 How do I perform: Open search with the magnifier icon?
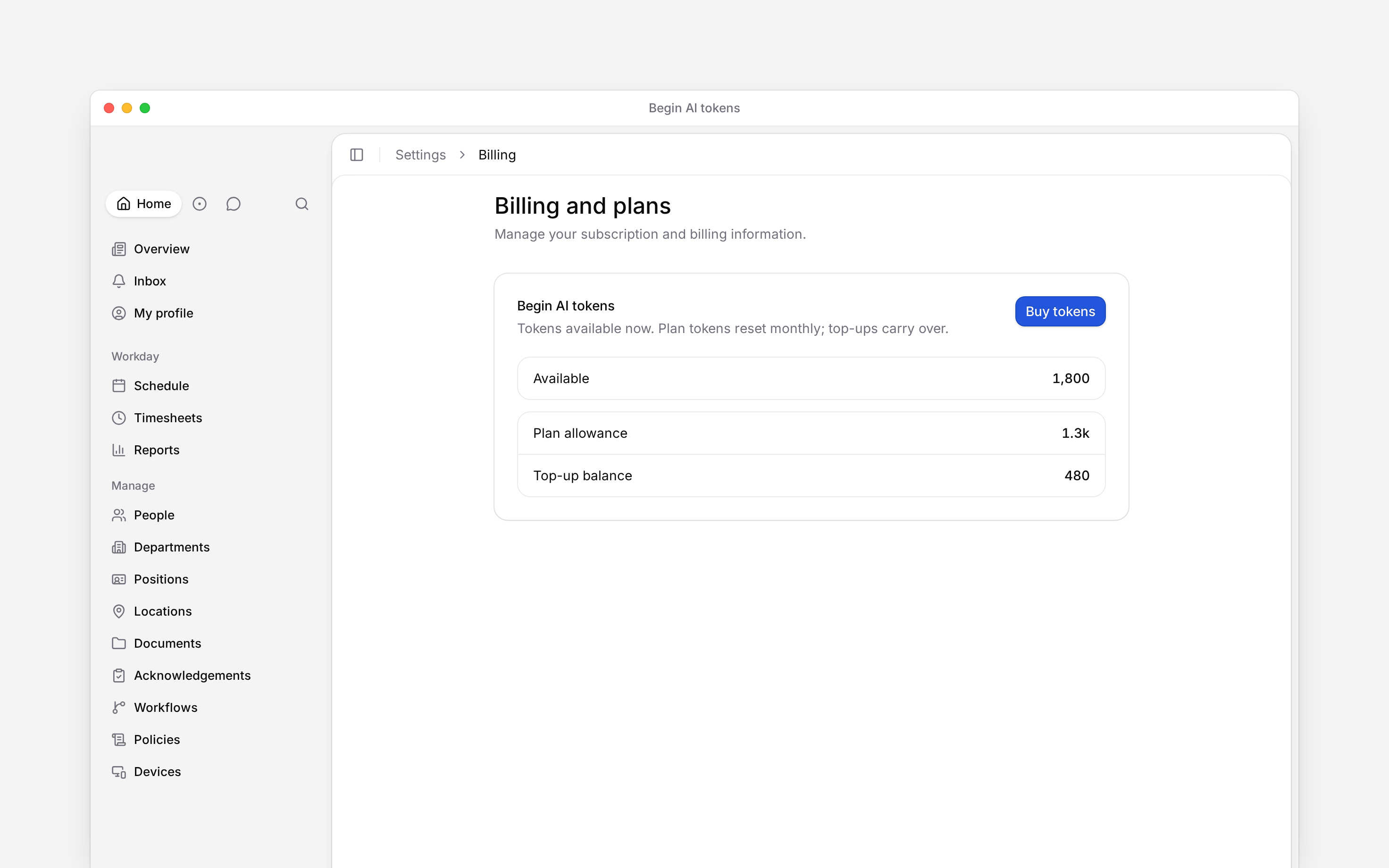301,204
